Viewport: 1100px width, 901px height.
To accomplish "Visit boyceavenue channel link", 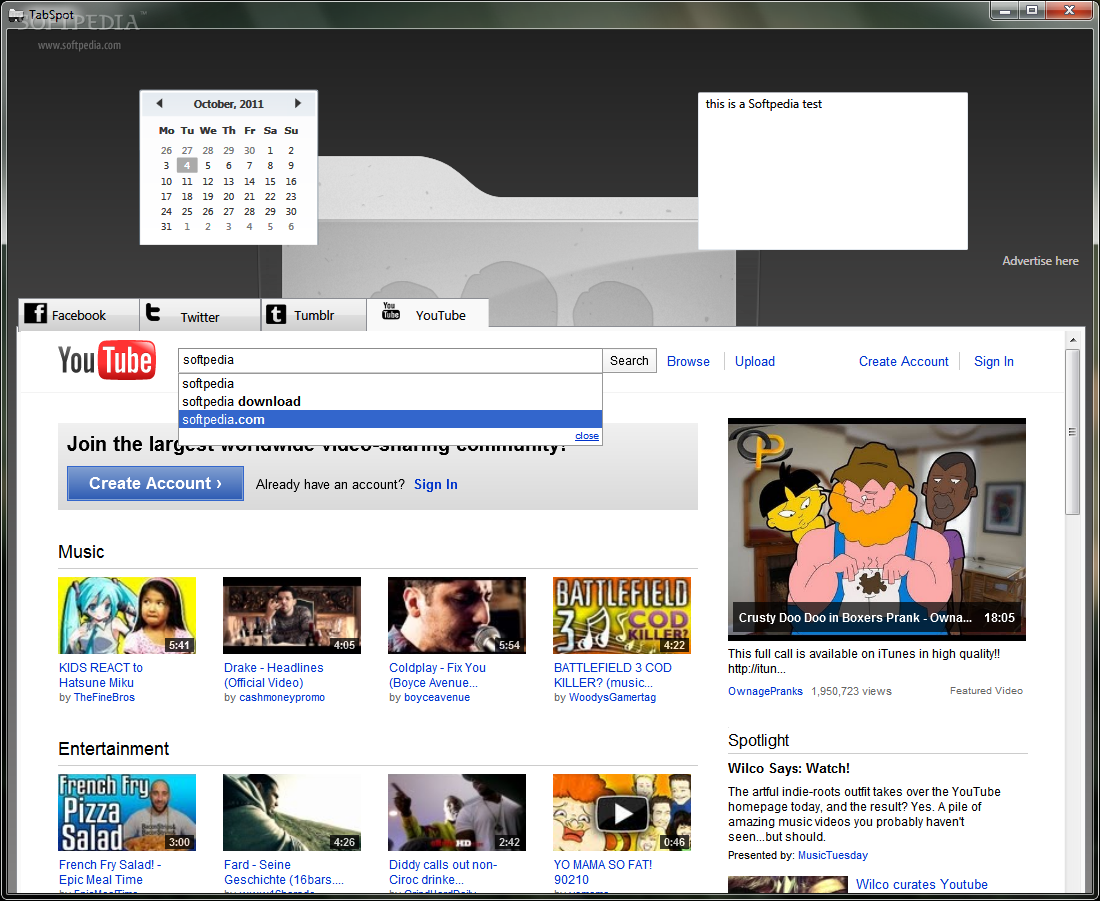I will (x=437, y=698).
